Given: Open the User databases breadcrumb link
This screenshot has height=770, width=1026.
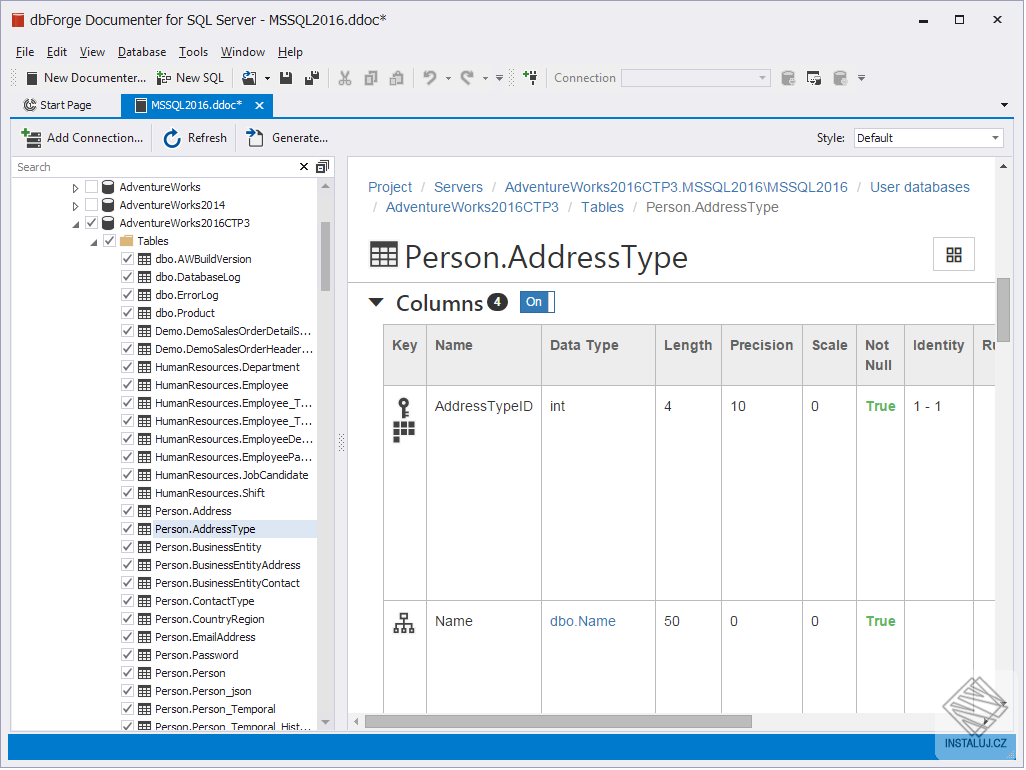Looking at the screenshot, I should pos(919,186).
